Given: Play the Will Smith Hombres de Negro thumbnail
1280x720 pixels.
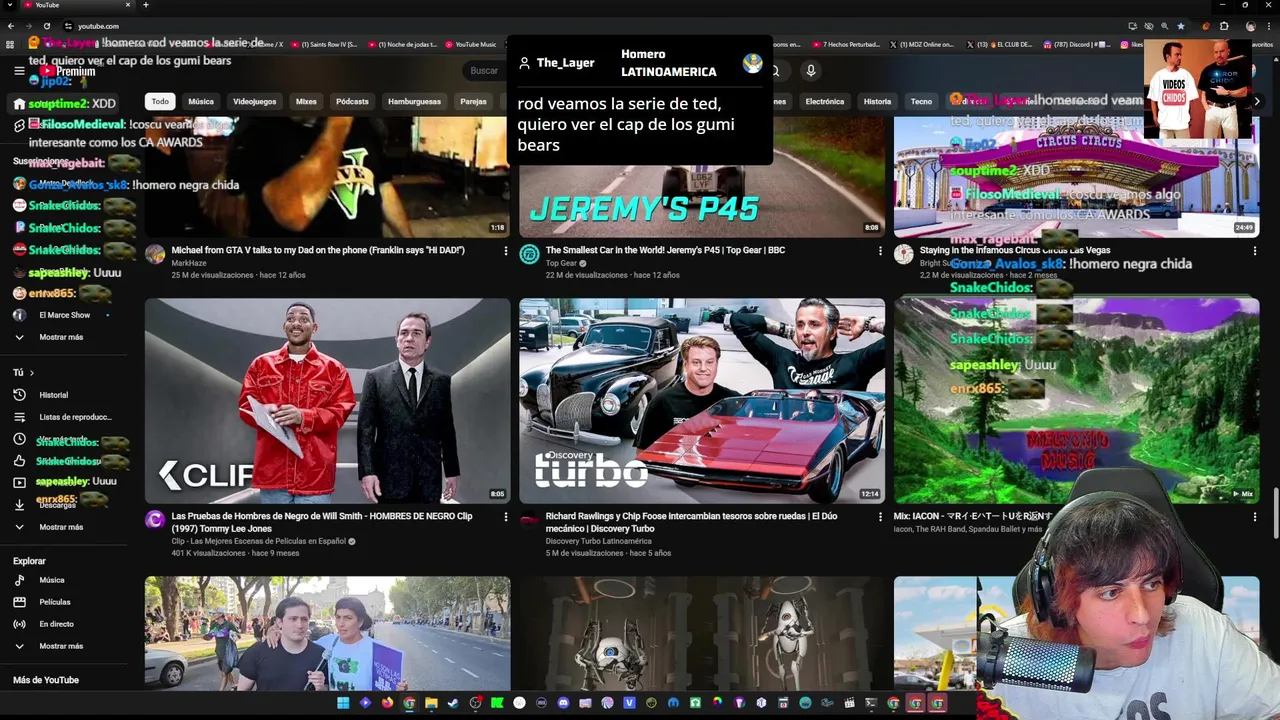Looking at the screenshot, I should [x=327, y=400].
